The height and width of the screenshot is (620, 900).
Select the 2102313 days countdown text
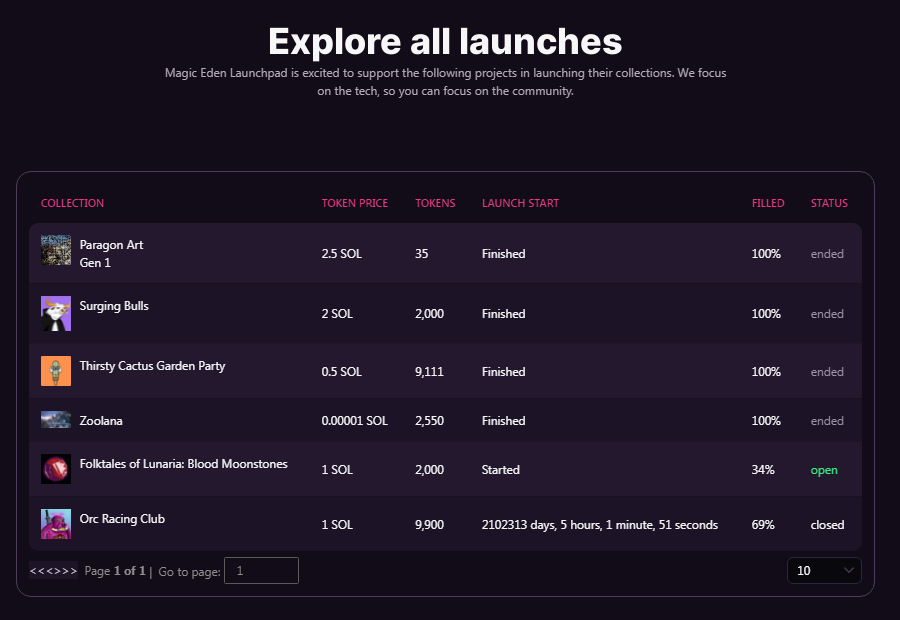600,525
